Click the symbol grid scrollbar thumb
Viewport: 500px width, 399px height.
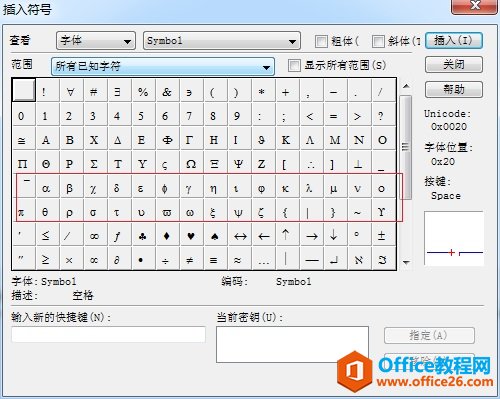point(406,147)
